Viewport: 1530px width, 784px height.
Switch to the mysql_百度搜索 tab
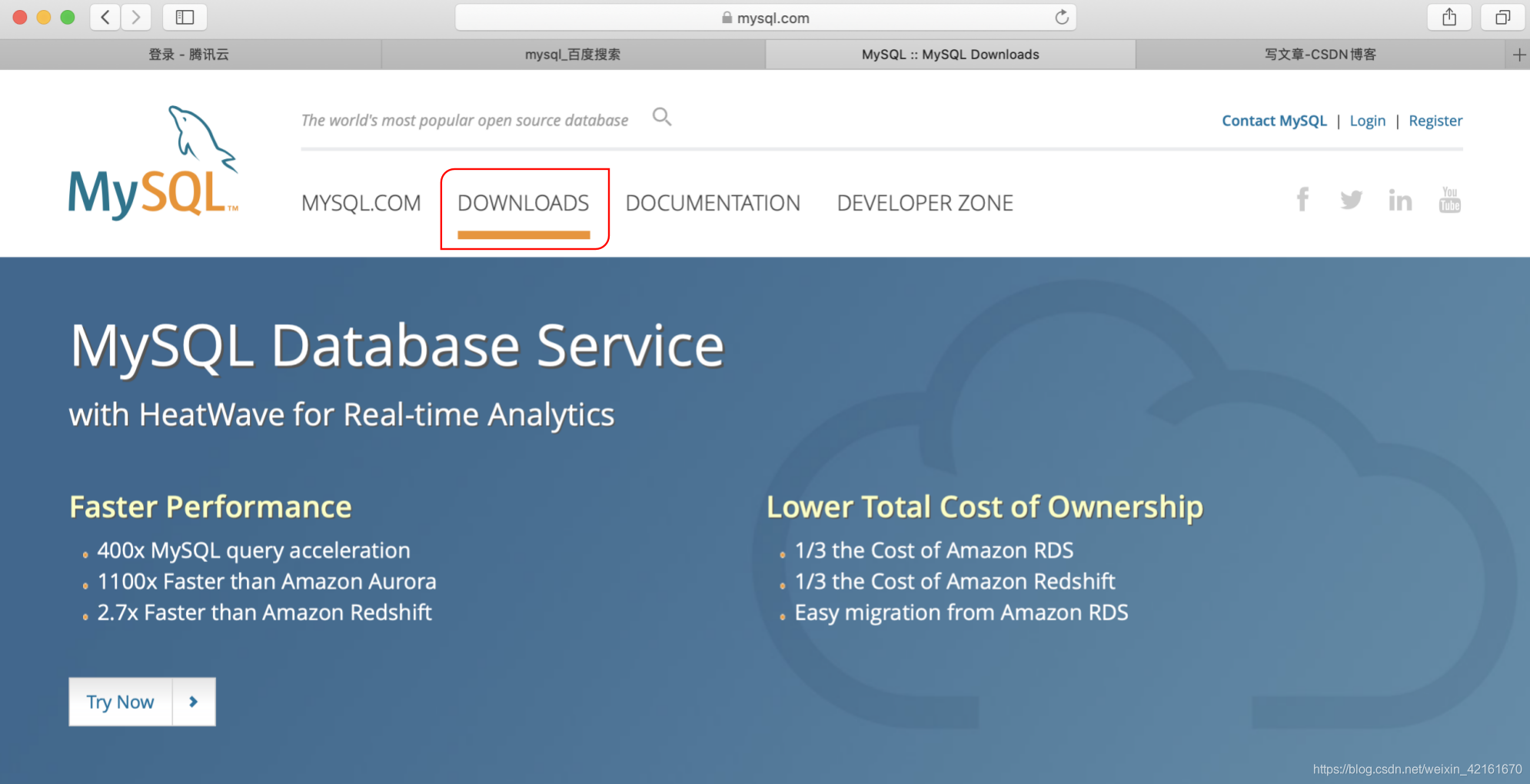(573, 55)
